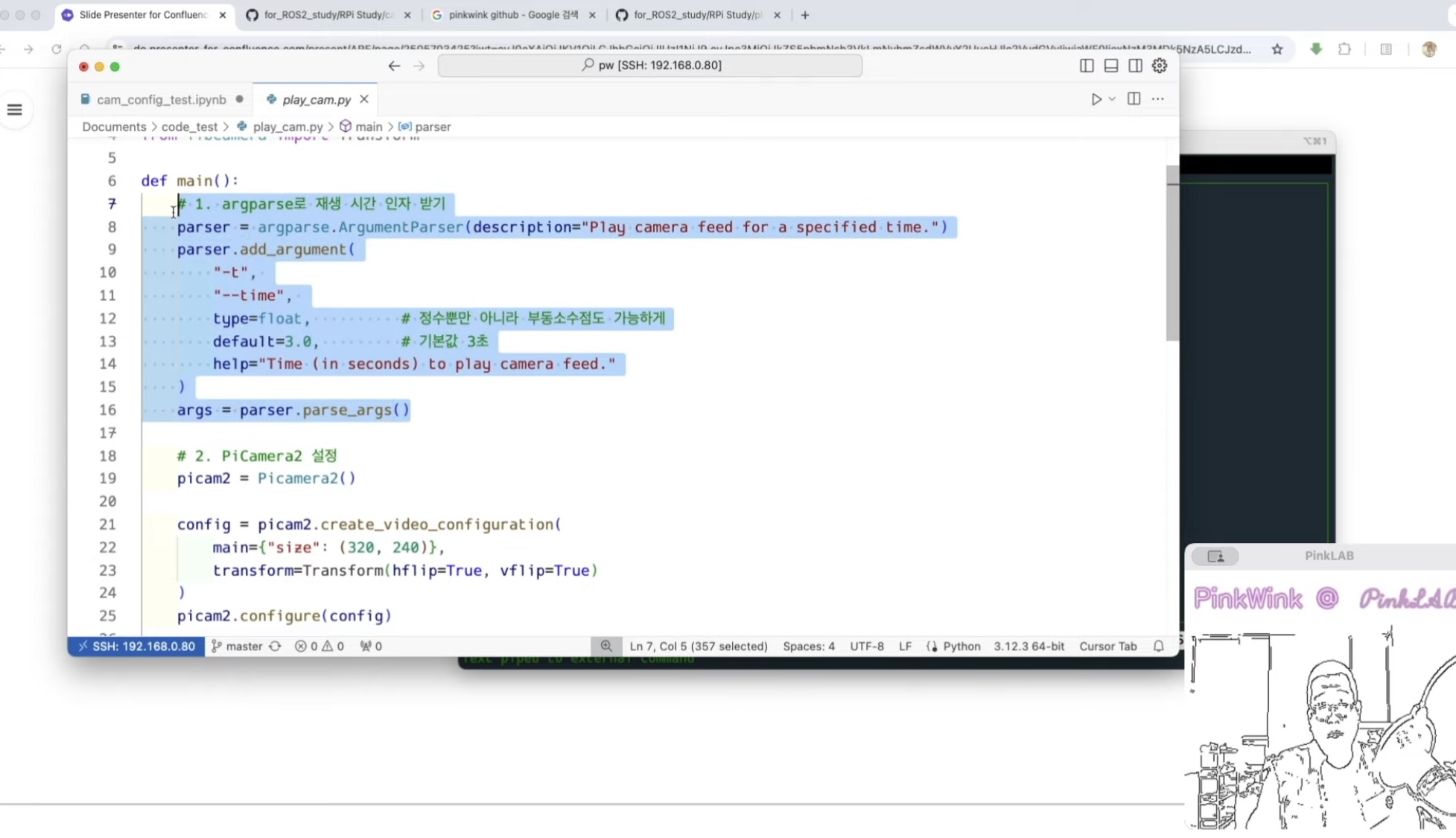Open the master branch selector

coord(237,646)
